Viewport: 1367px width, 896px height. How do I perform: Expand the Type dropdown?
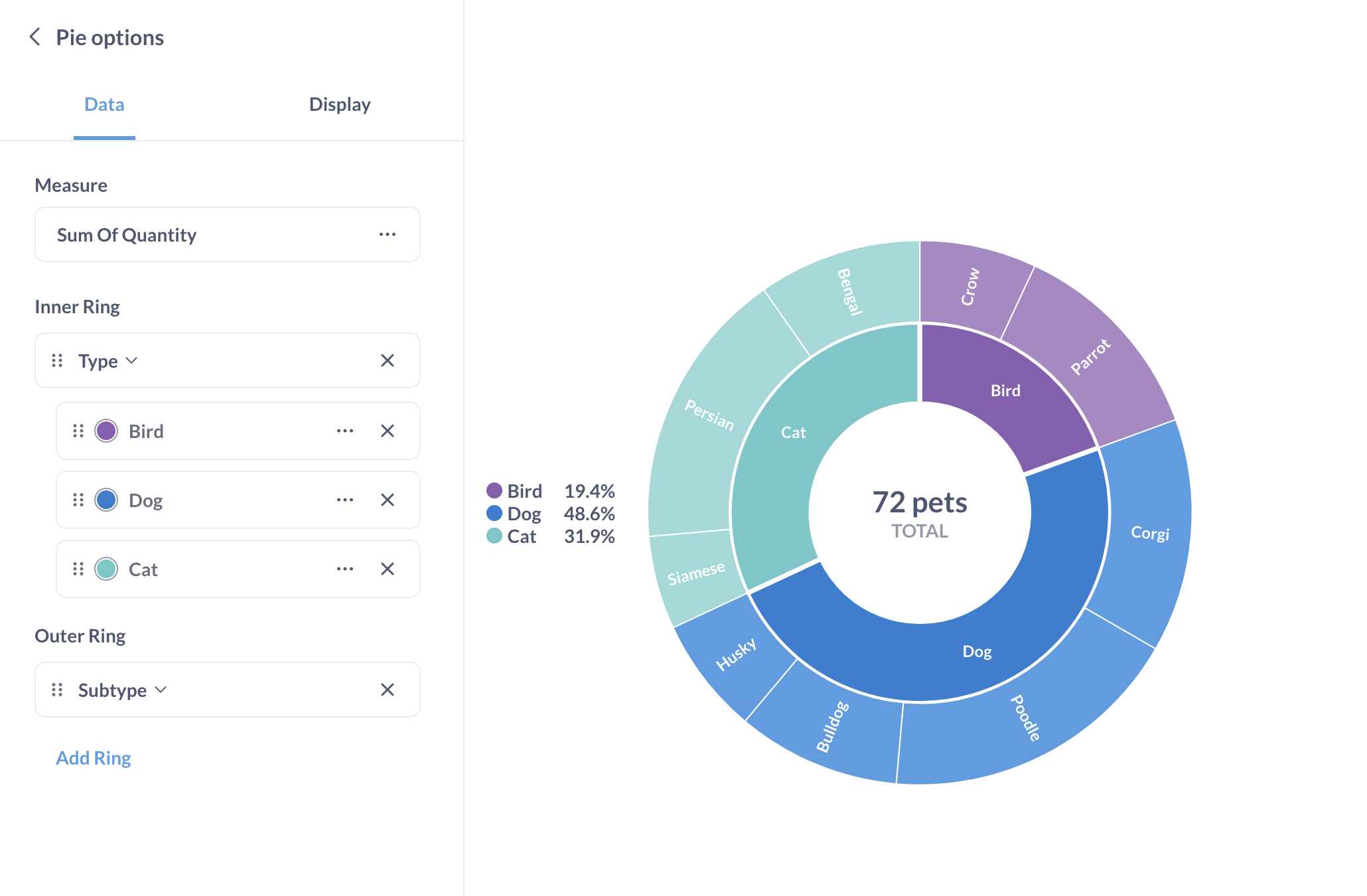[x=131, y=360]
